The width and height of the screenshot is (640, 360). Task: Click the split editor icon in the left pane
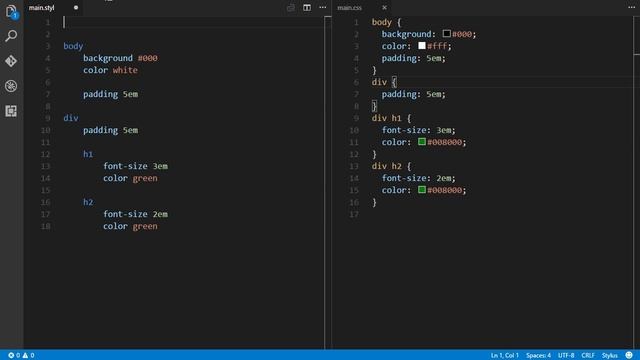(307, 7)
